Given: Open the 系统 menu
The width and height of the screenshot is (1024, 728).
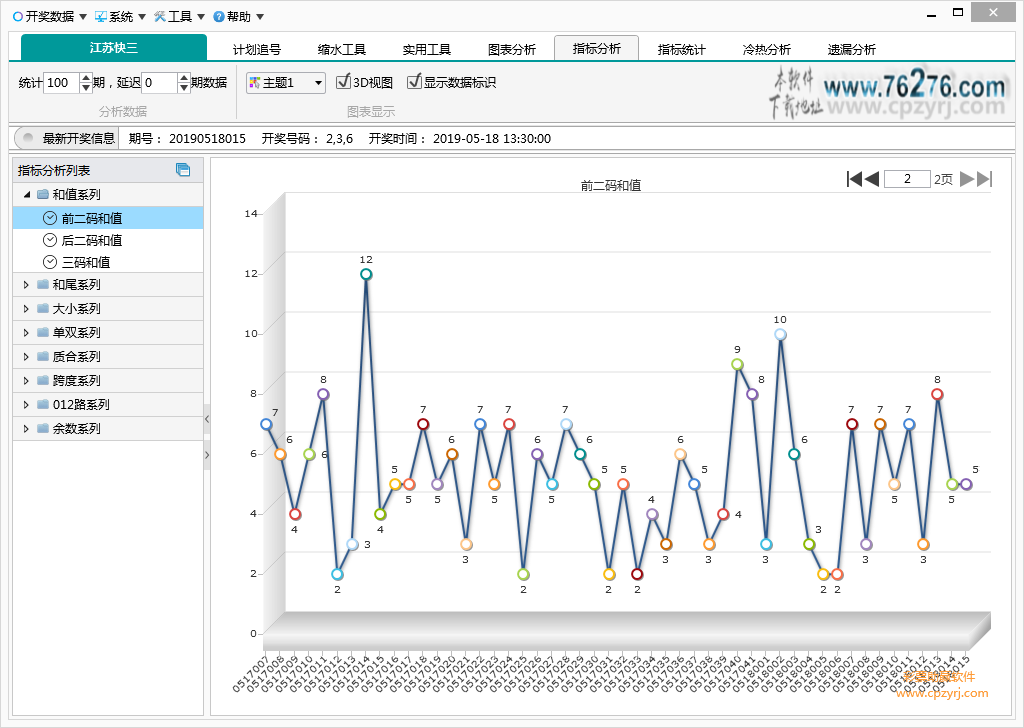Looking at the screenshot, I should 120,16.
